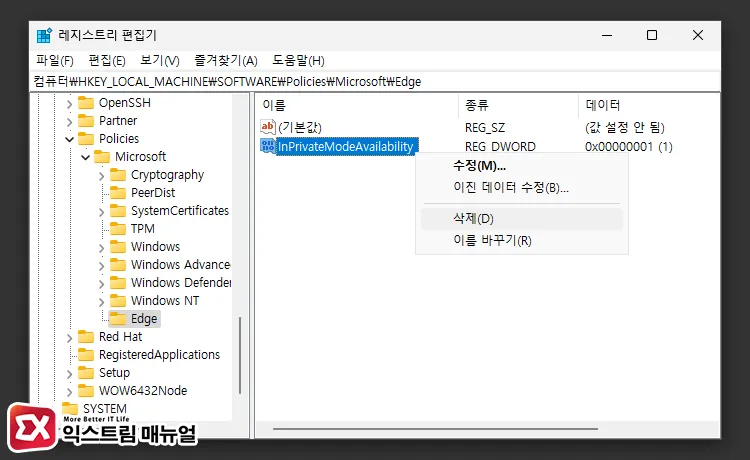Open the 보기(V) menu
The height and width of the screenshot is (460, 750).
click(160, 61)
